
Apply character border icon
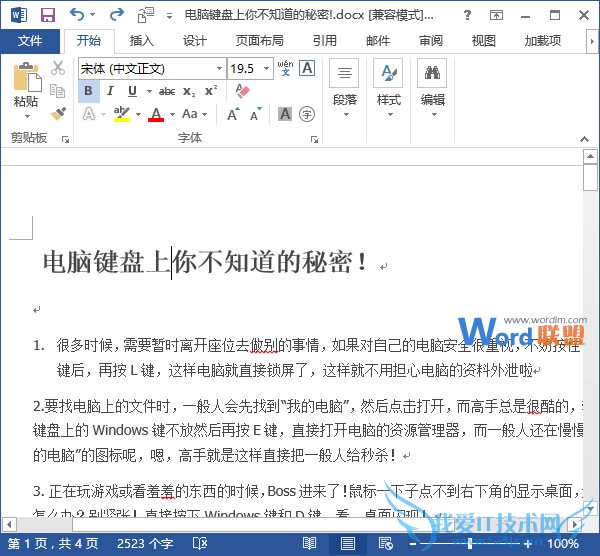tap(307, 68)
